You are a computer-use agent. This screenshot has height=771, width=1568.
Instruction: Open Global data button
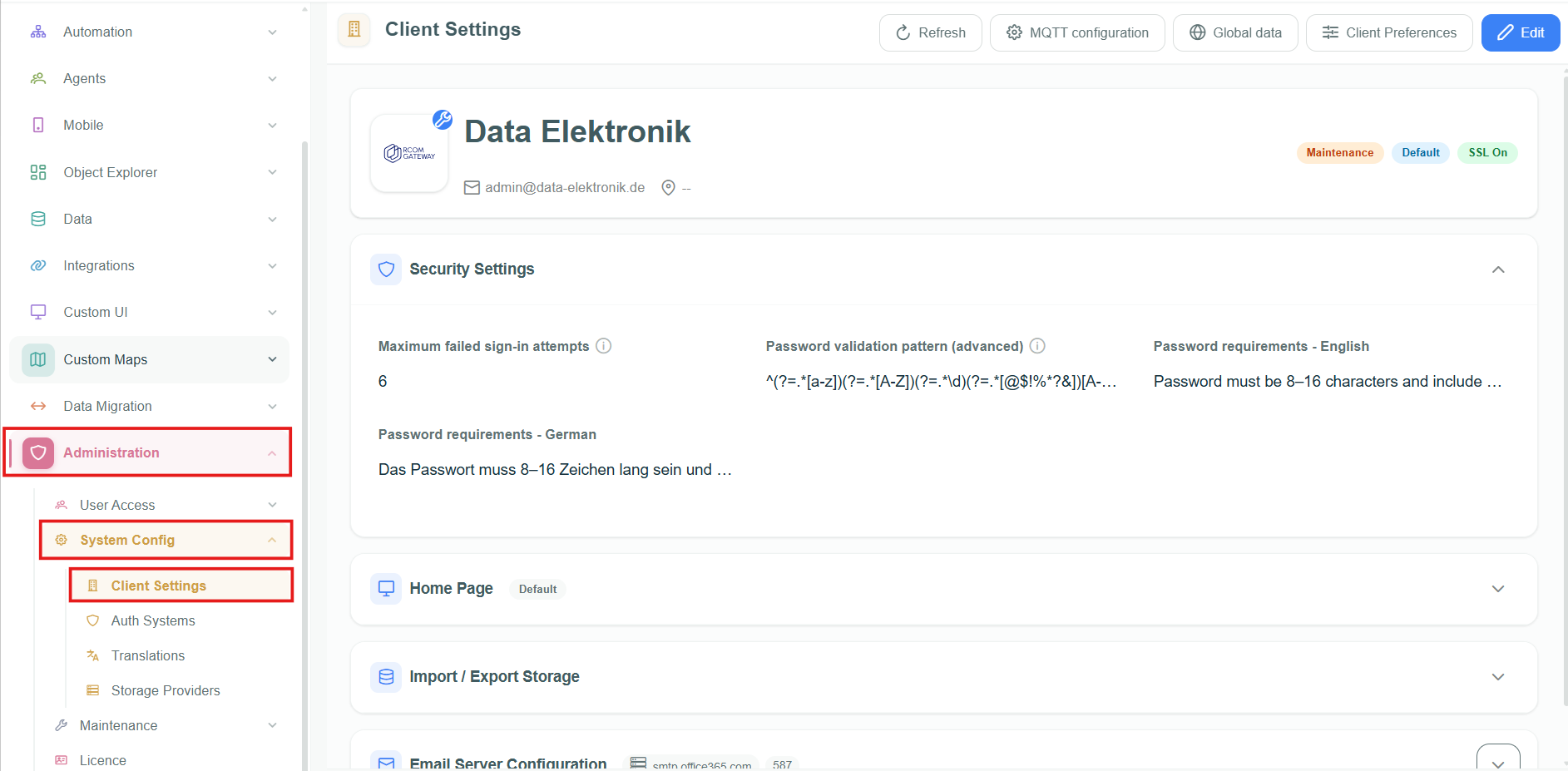[x=1235, y=32]
